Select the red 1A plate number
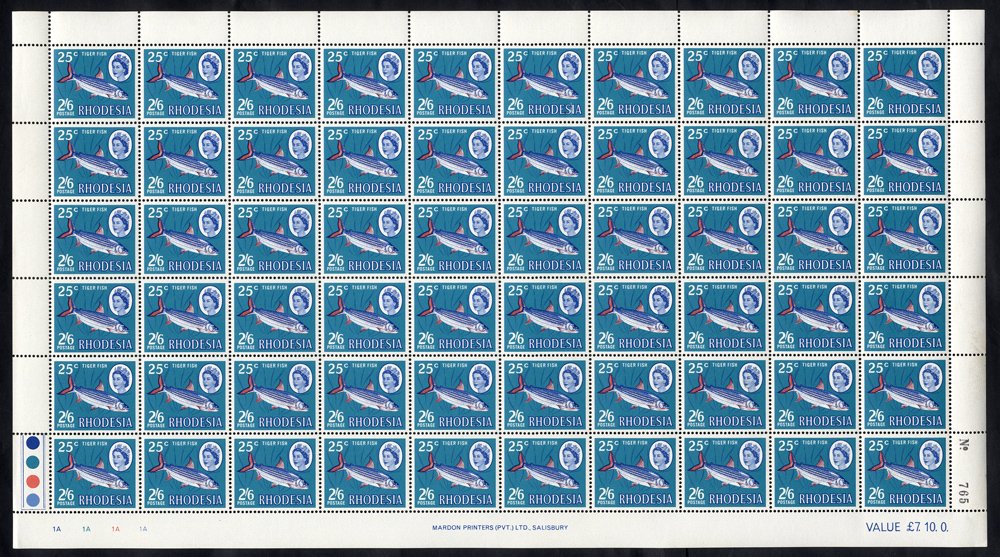Viewport: 1000px width, 557px height. [x=115, y=529]
